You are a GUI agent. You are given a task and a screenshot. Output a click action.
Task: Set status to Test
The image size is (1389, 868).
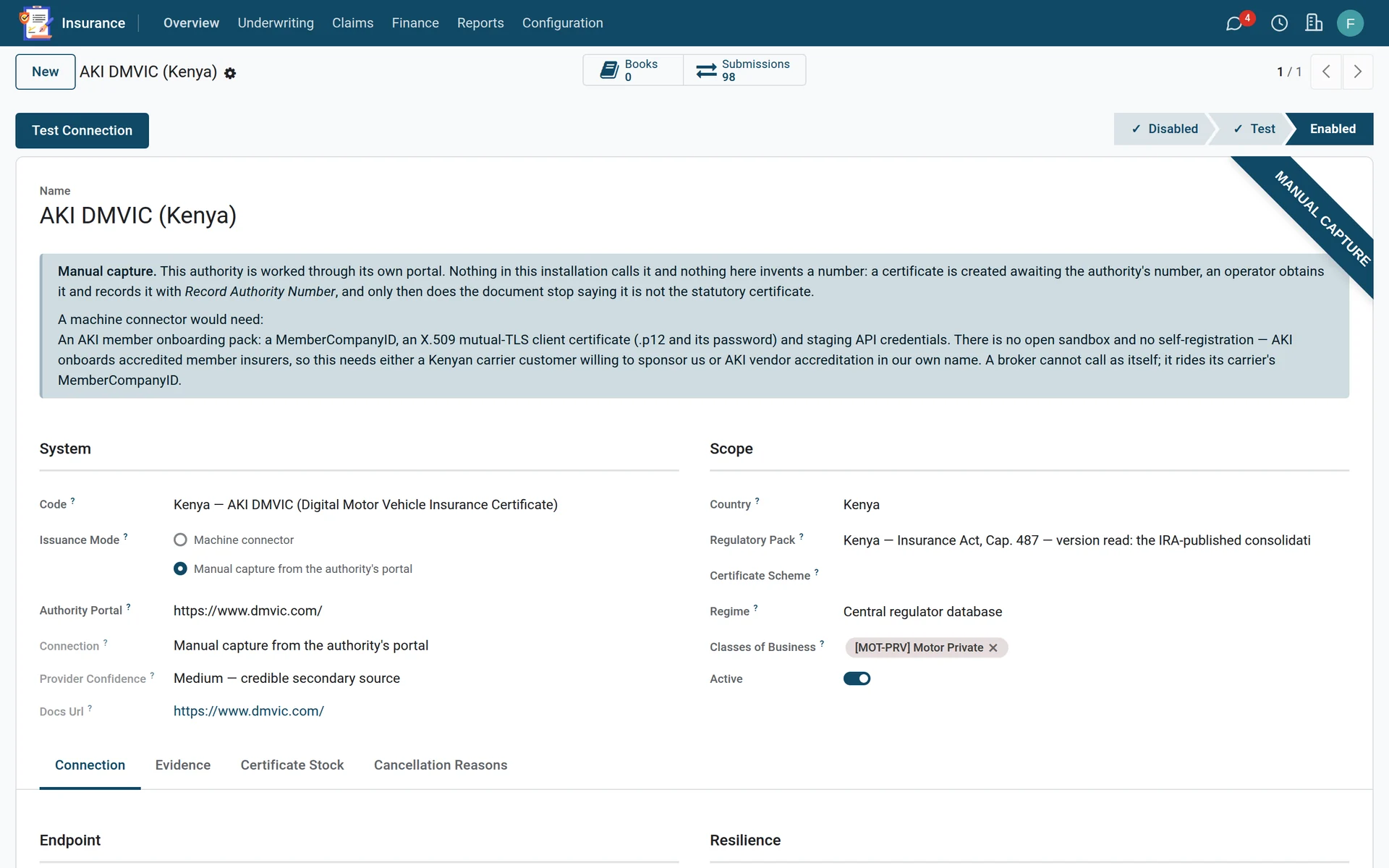(1254, 129)
